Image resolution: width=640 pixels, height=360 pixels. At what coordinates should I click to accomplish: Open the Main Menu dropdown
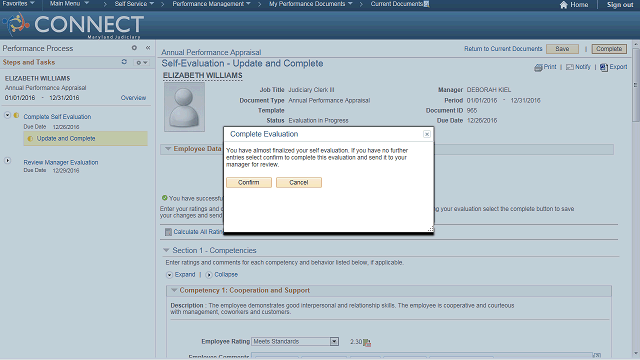tap(69, 4)
